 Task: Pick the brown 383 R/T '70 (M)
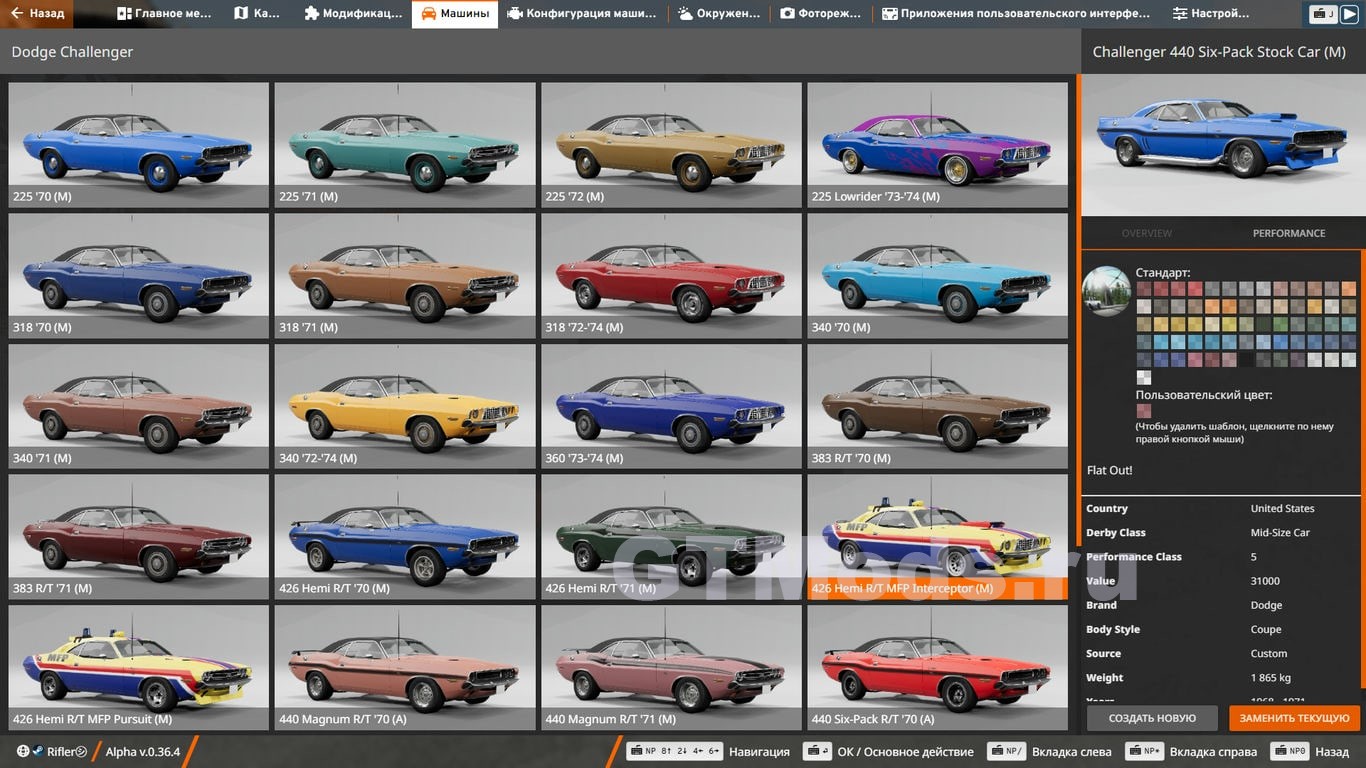point(938,406)
